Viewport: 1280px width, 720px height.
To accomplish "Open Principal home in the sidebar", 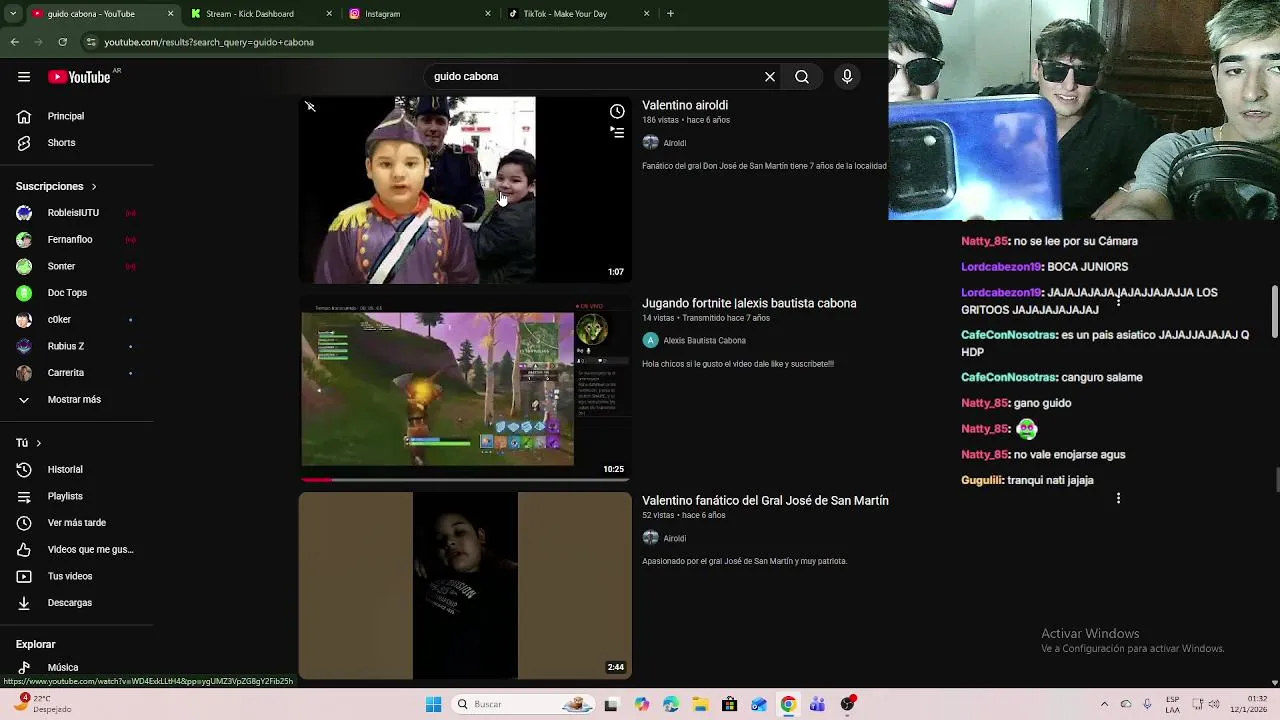I will pyautogui.click(x=76, y=116).
